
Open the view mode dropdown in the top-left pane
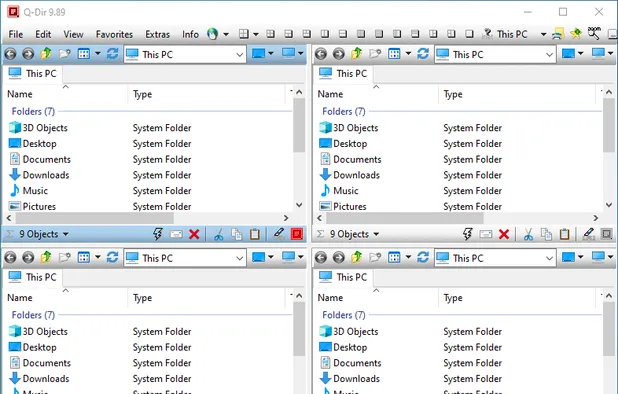[97, 53]
